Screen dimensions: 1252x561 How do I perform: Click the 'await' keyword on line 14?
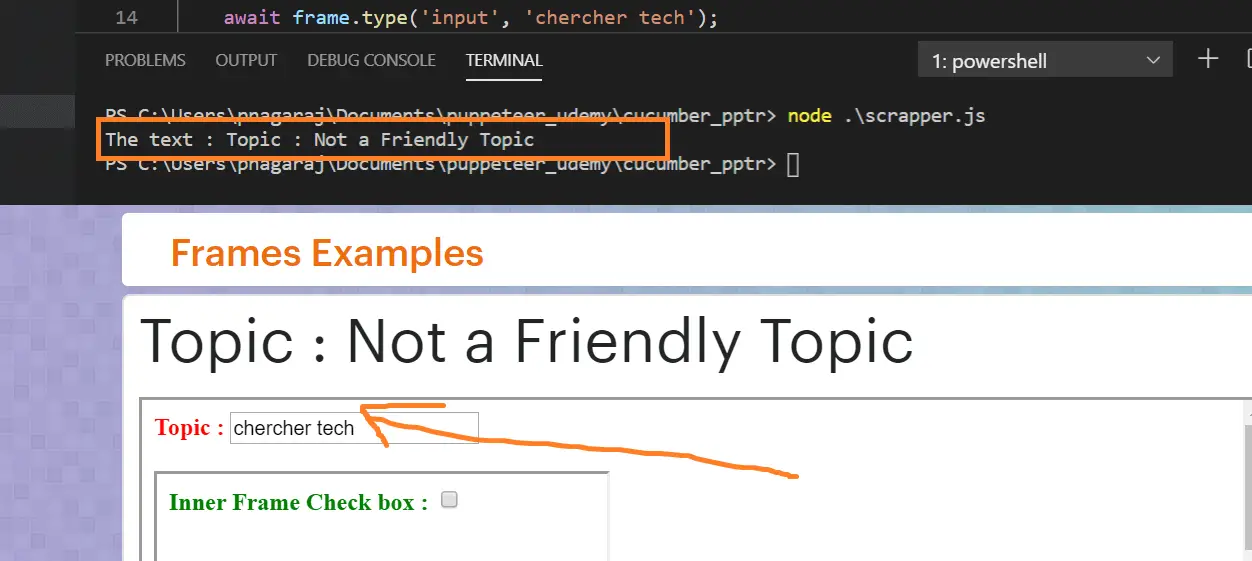coord(252,18)
